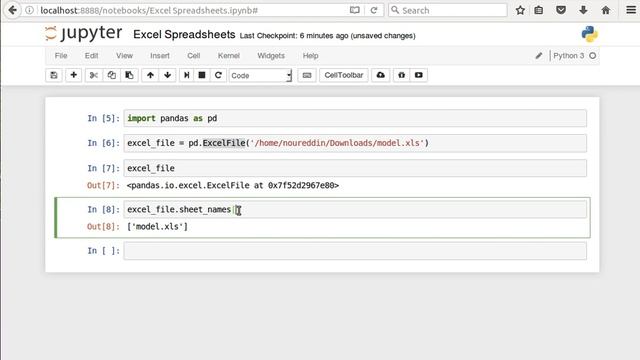Screen dimensions: 640x360
Task: Click the Python logo in the header
Action: (589, 34)
